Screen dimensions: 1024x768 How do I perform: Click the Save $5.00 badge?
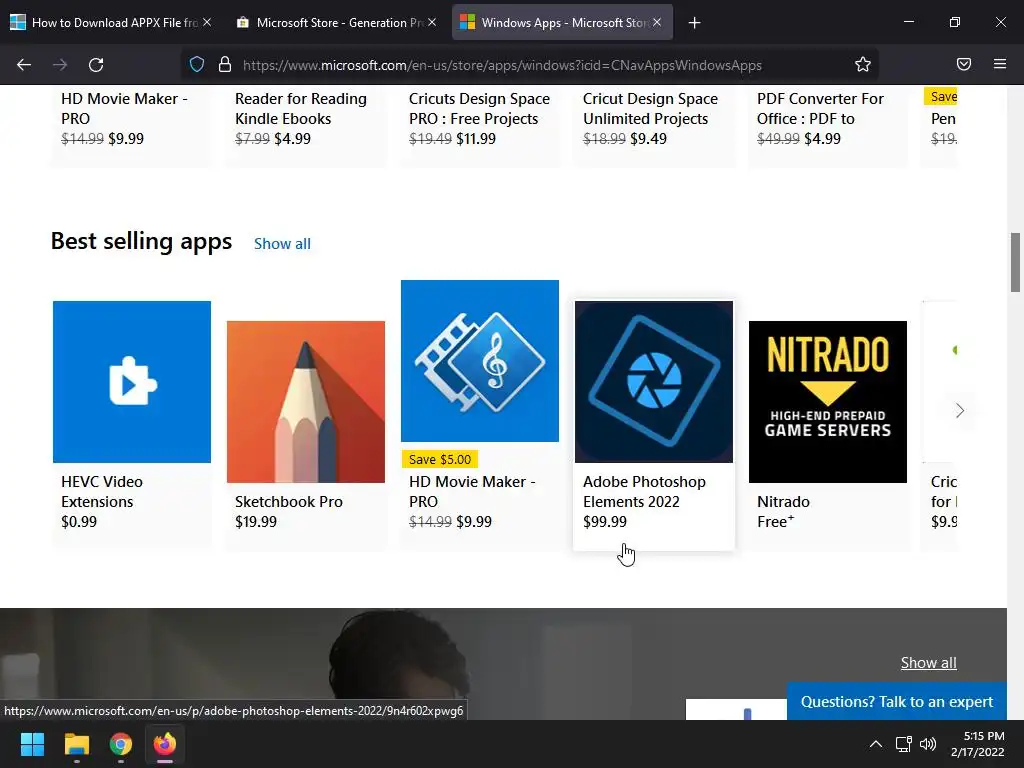click(440, 459)
